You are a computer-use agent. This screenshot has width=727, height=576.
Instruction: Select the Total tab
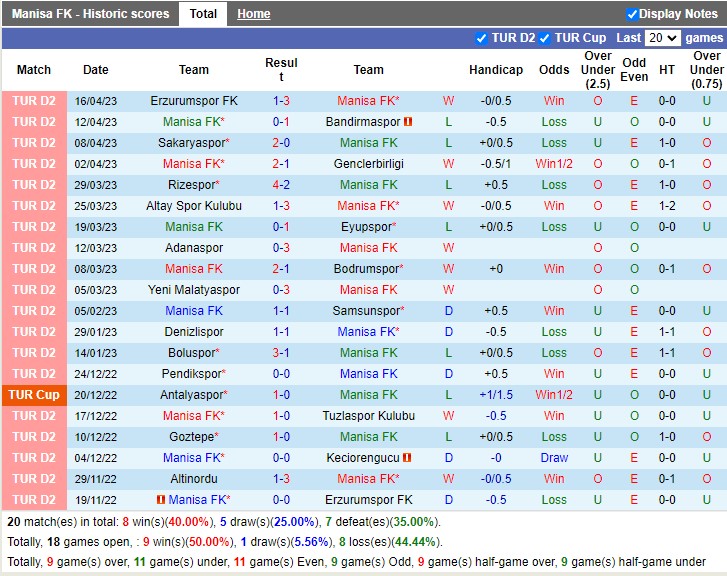click(x=203, y=14)
